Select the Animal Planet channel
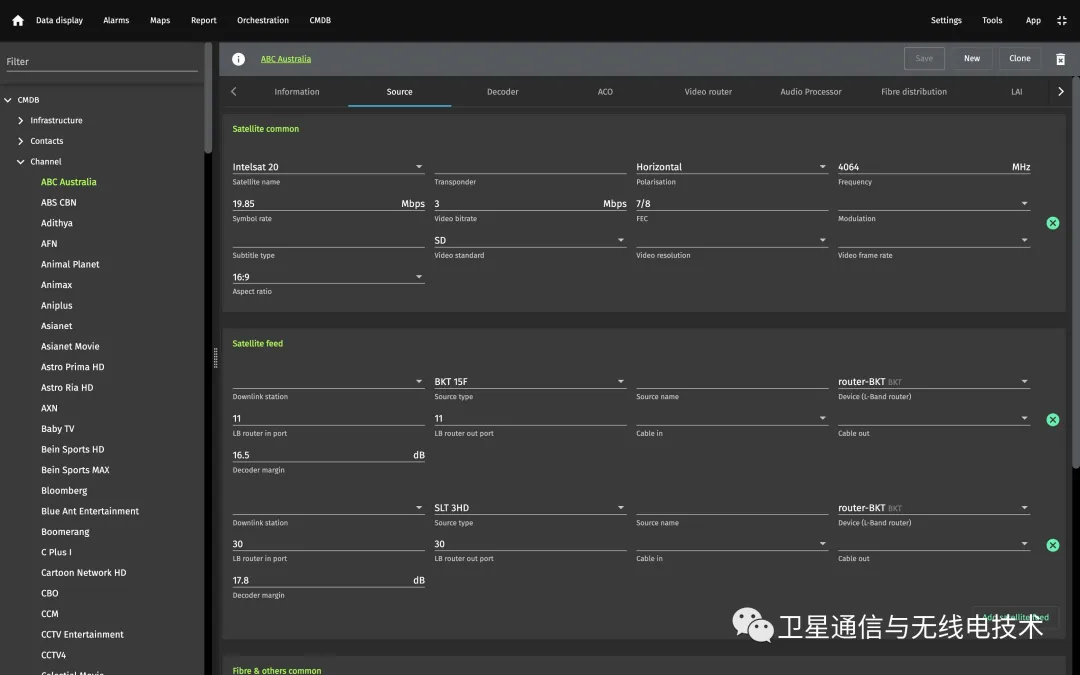 tap(70, 264)
